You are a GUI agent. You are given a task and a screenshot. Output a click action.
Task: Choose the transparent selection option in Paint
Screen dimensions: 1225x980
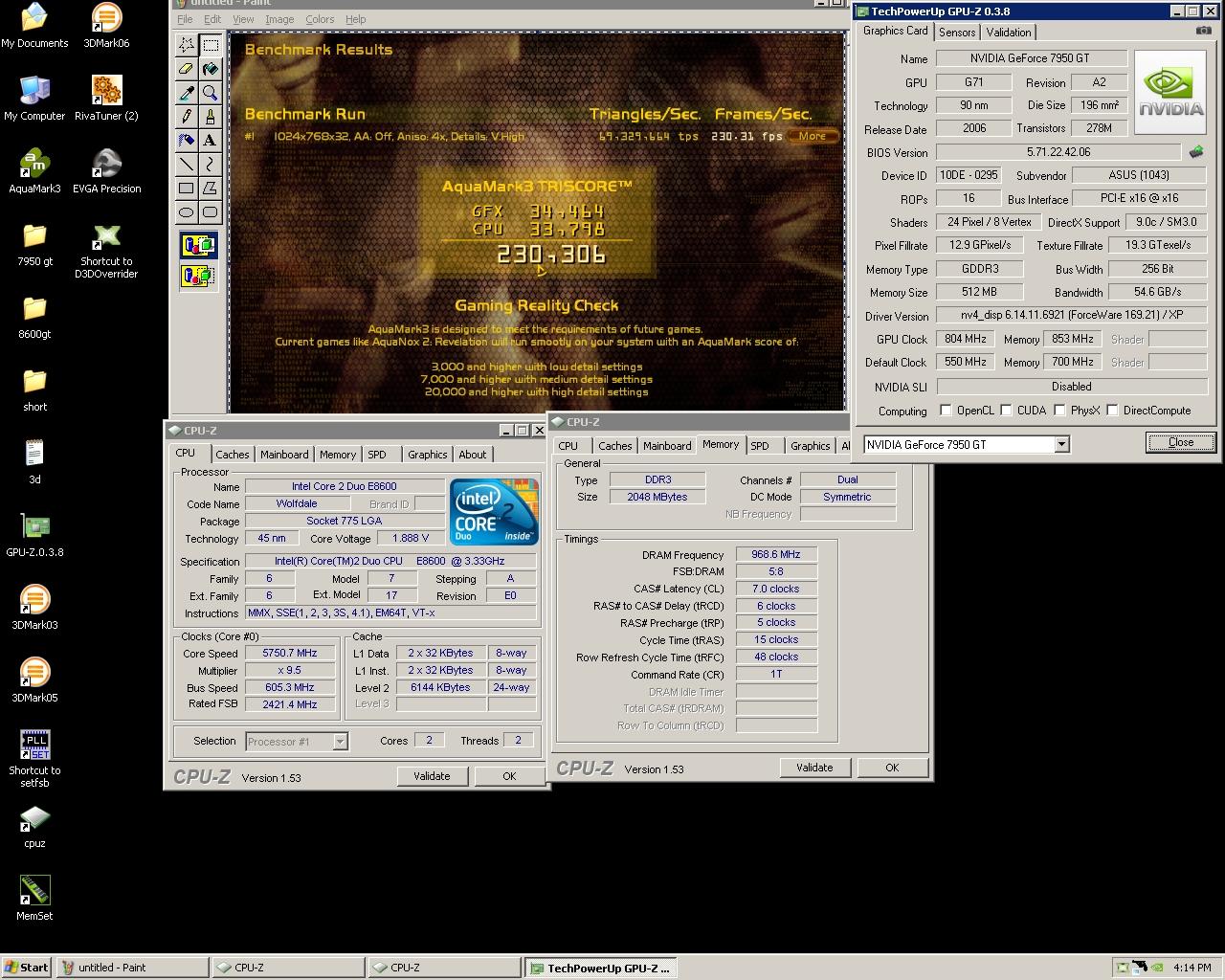(198, 276)
